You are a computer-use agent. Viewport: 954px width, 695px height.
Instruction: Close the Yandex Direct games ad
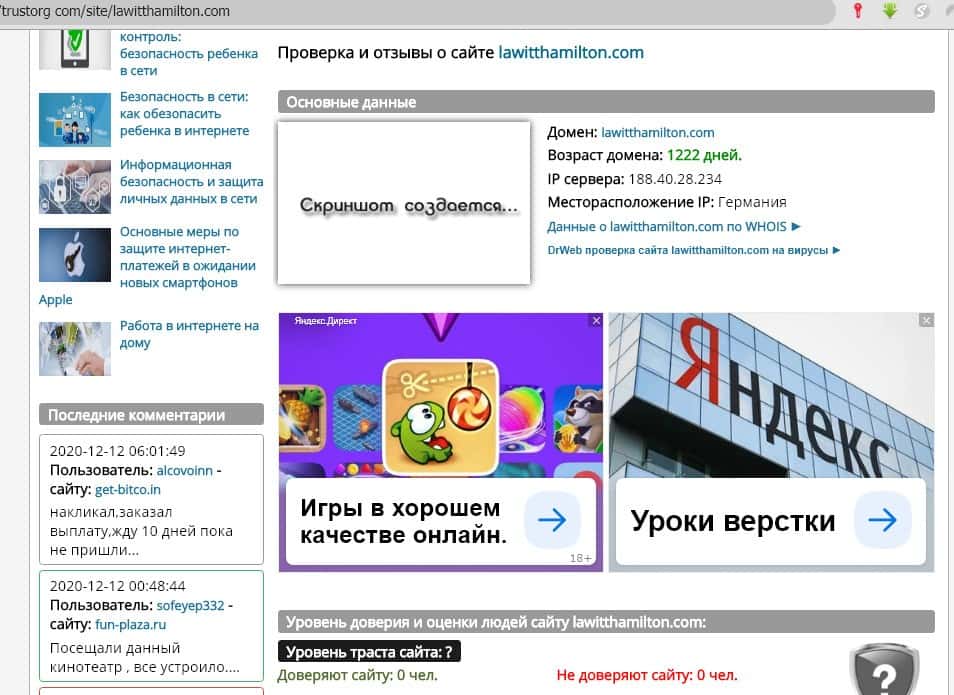click(x=596, y=321)
